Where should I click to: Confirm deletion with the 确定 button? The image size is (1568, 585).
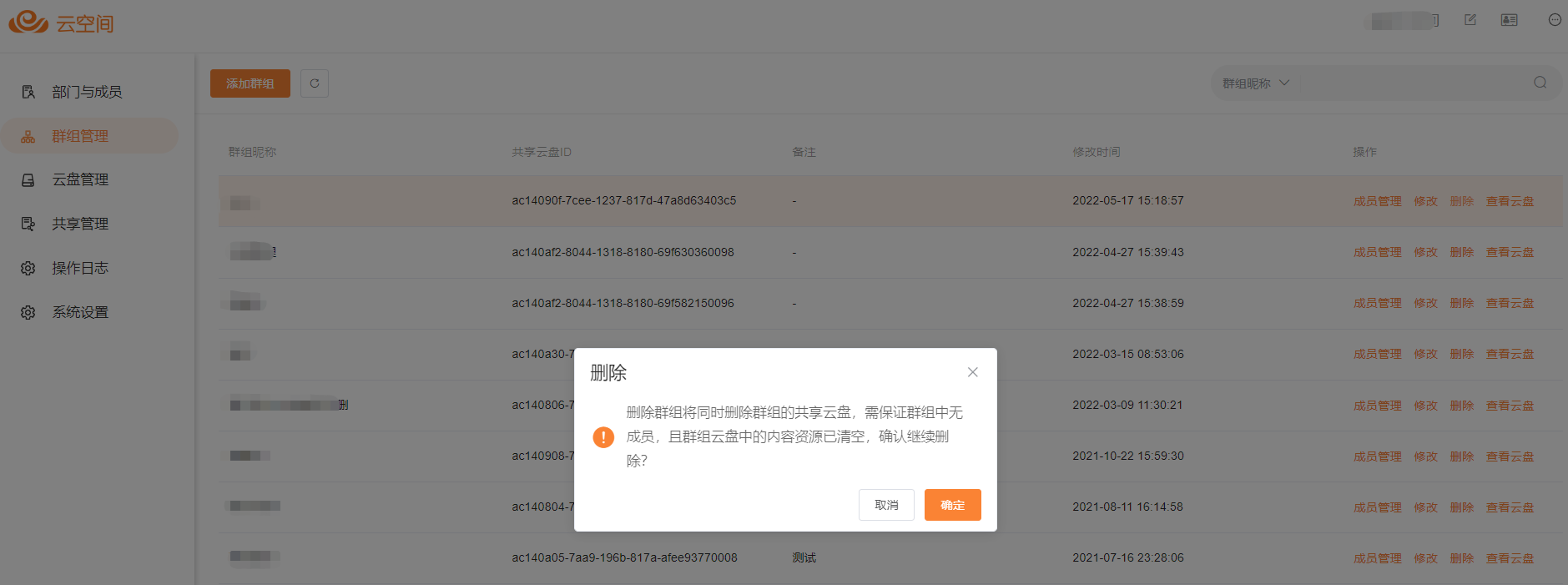pyautogui.click(x=952, y=505)
